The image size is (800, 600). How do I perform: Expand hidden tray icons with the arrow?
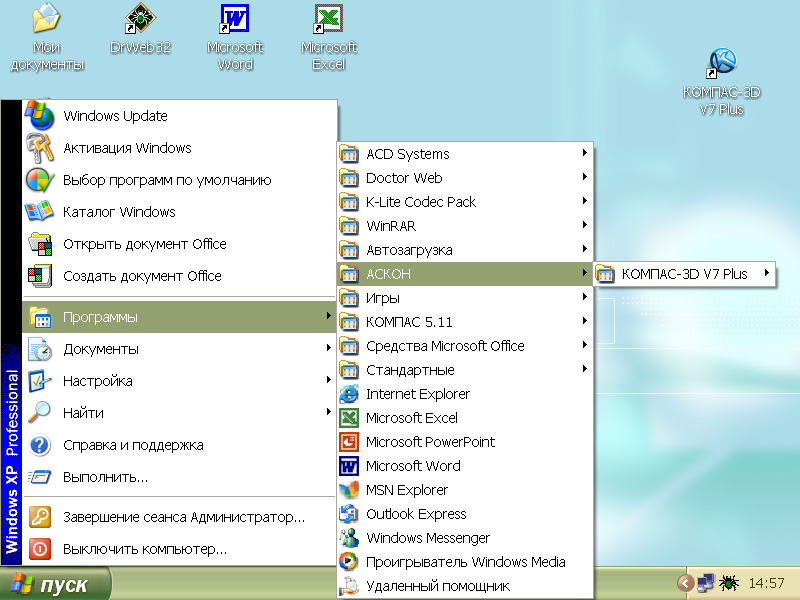[685, 583]
